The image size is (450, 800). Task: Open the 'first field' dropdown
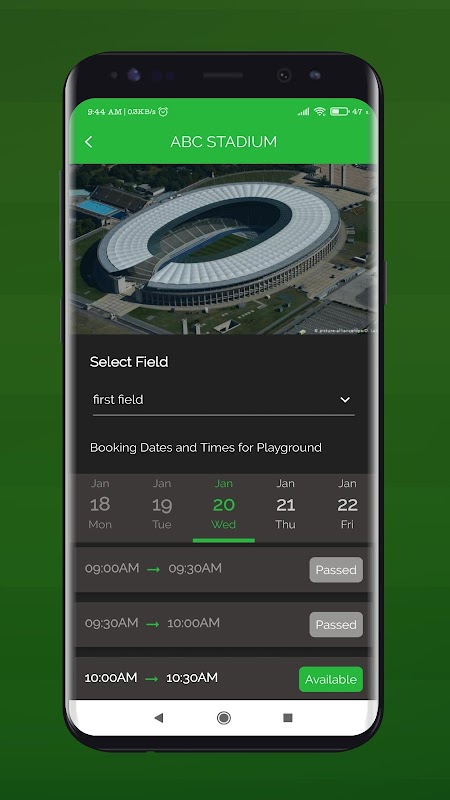223,400
